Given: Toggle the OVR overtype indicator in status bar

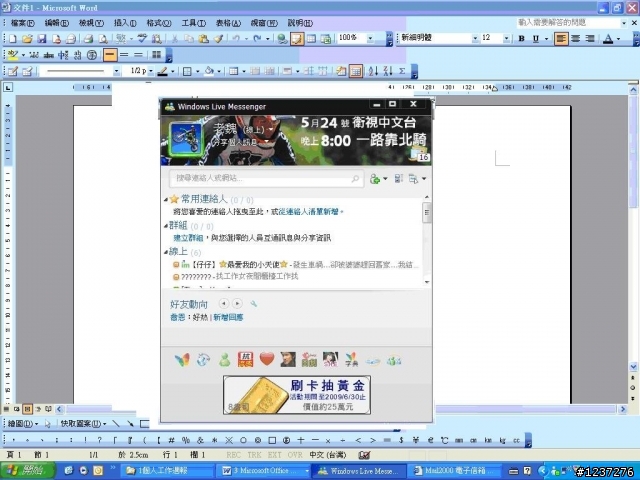Looking at the screenshot, I should coord(295,455).
